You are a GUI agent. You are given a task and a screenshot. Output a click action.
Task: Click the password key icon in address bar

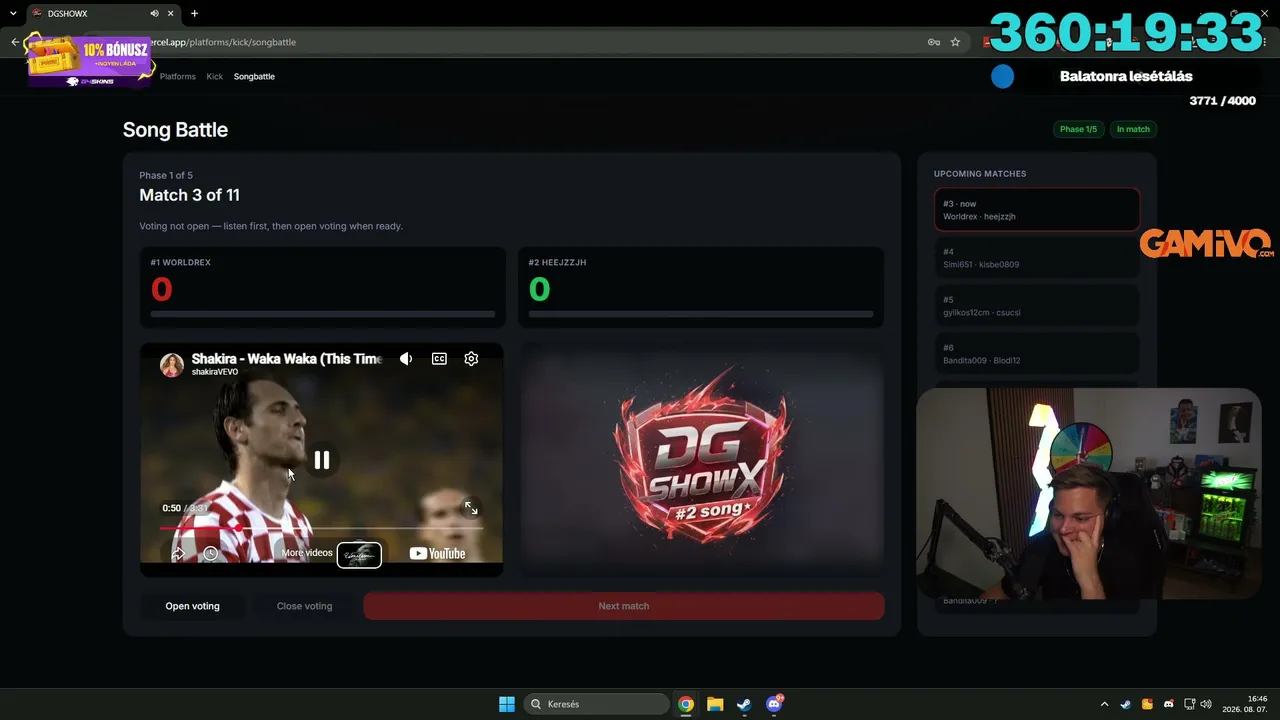coord(933,42)
